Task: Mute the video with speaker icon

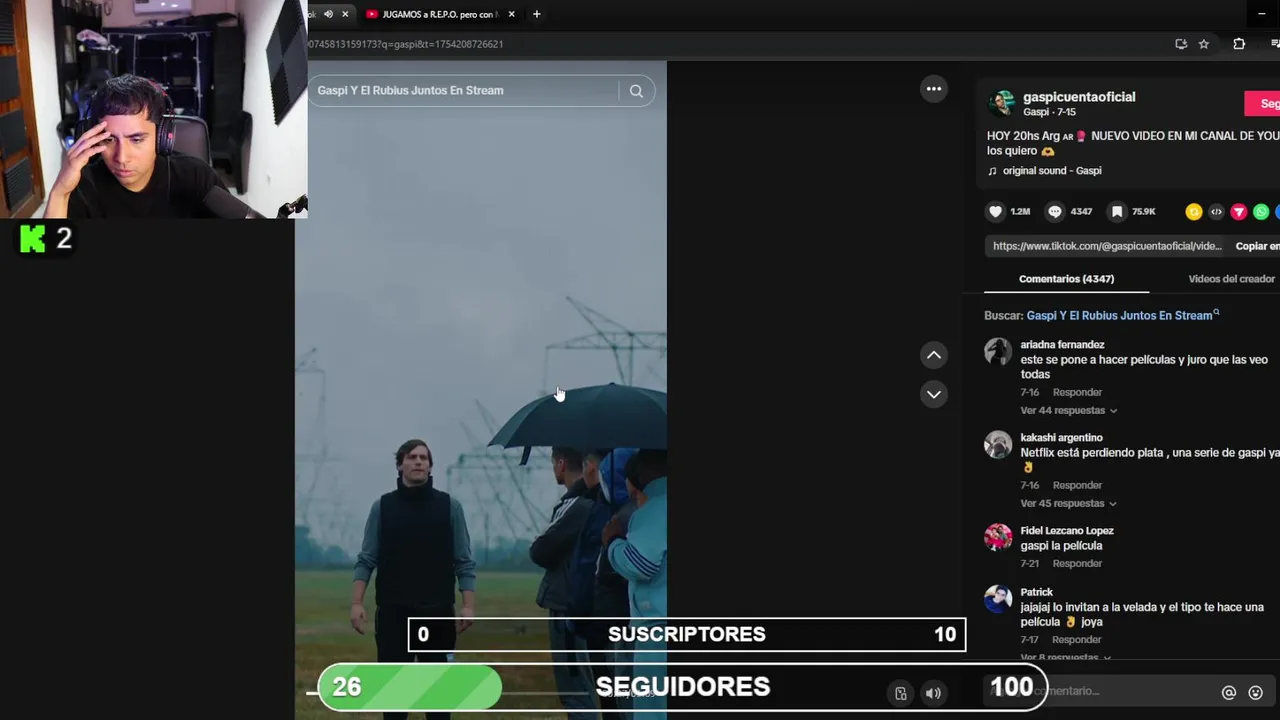Action: click(933, 693)
